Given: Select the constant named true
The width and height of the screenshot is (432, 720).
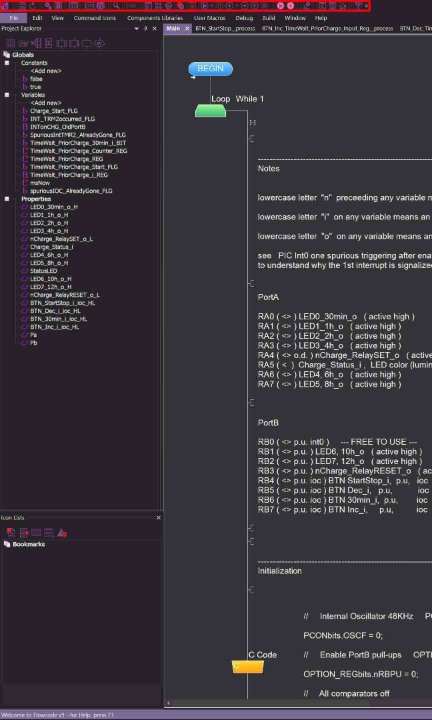Looking at the screenshot, I should pos(35,87).
